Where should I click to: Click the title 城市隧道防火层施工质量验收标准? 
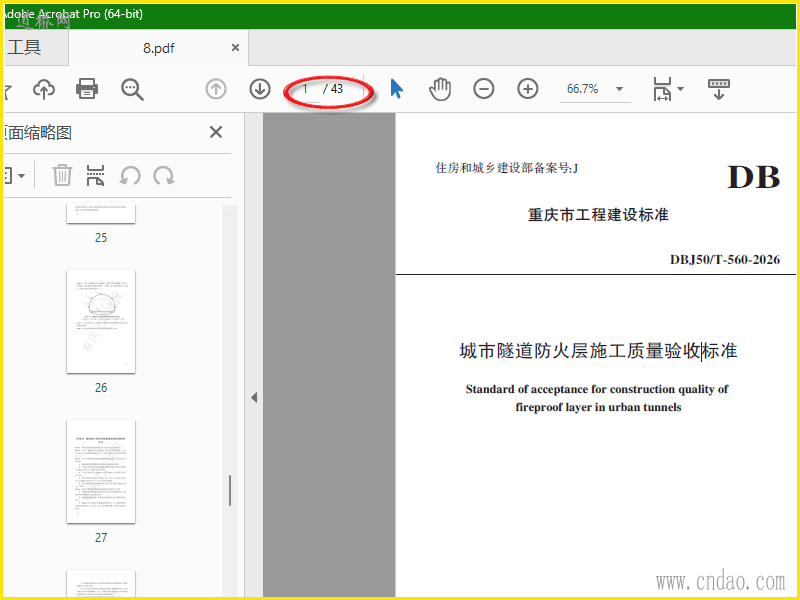(598, 351)
